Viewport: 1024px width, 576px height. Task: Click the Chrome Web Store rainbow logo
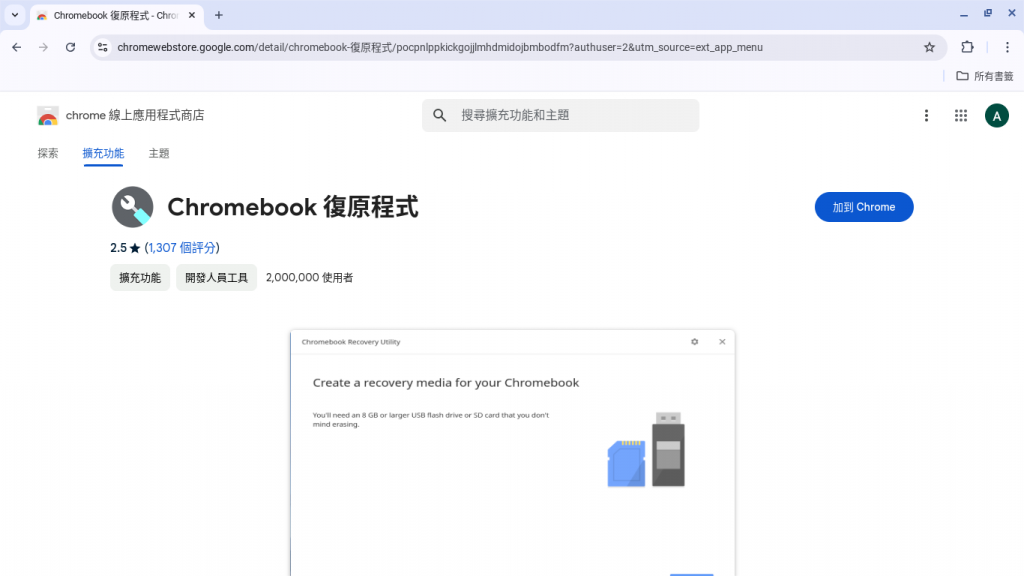point(48,116)
